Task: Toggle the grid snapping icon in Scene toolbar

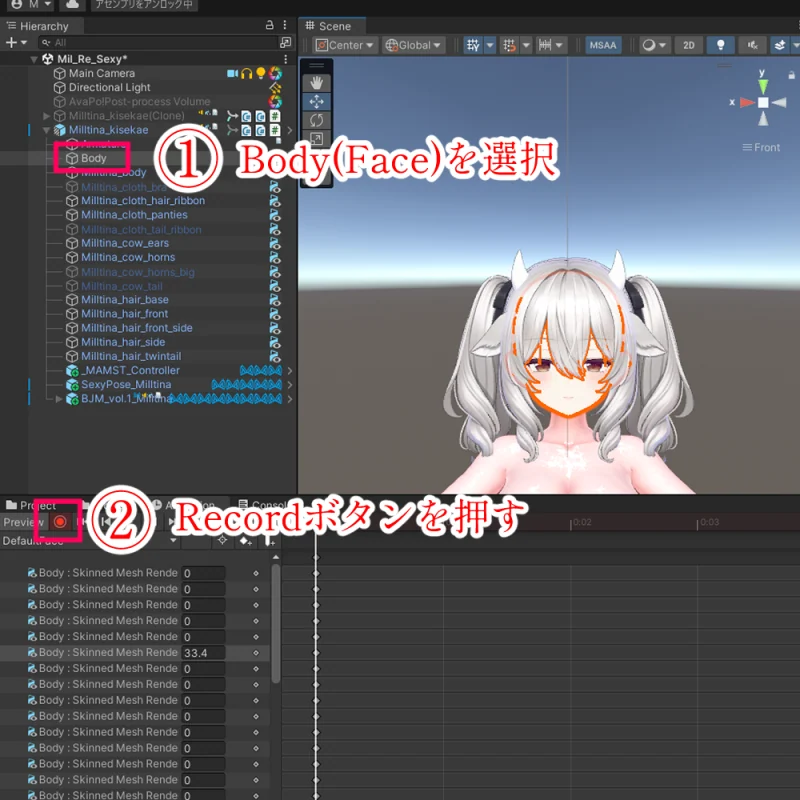Action: (509, 45)
